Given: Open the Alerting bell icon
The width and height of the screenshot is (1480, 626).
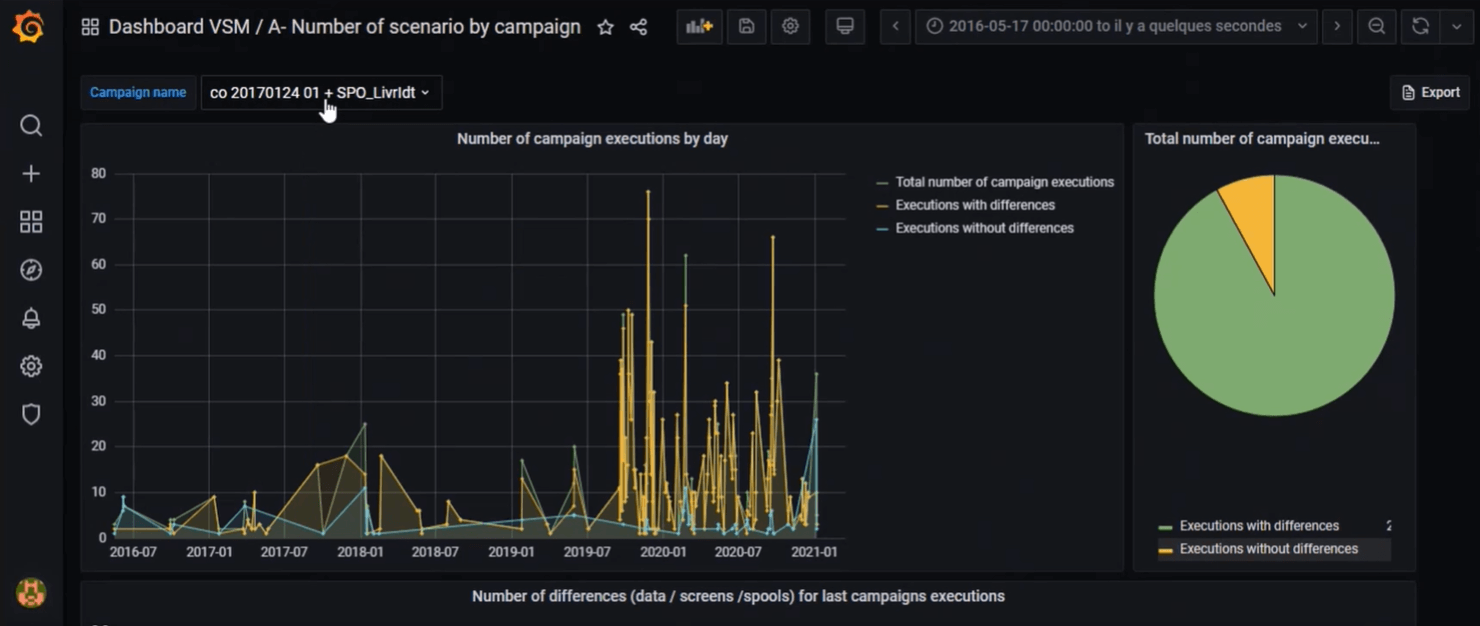Looking at the screenshot, I should point(31,318).
